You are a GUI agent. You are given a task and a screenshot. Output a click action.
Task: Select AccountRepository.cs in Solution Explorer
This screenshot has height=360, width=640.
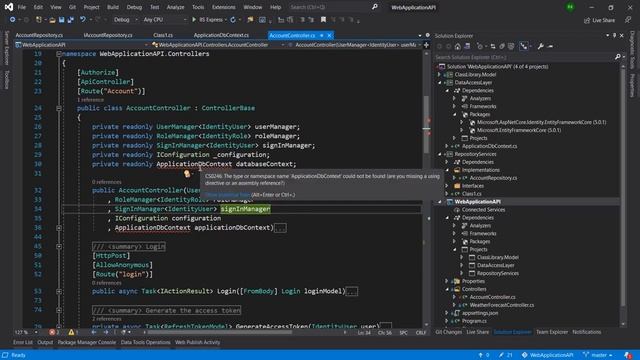click(493, 178)
